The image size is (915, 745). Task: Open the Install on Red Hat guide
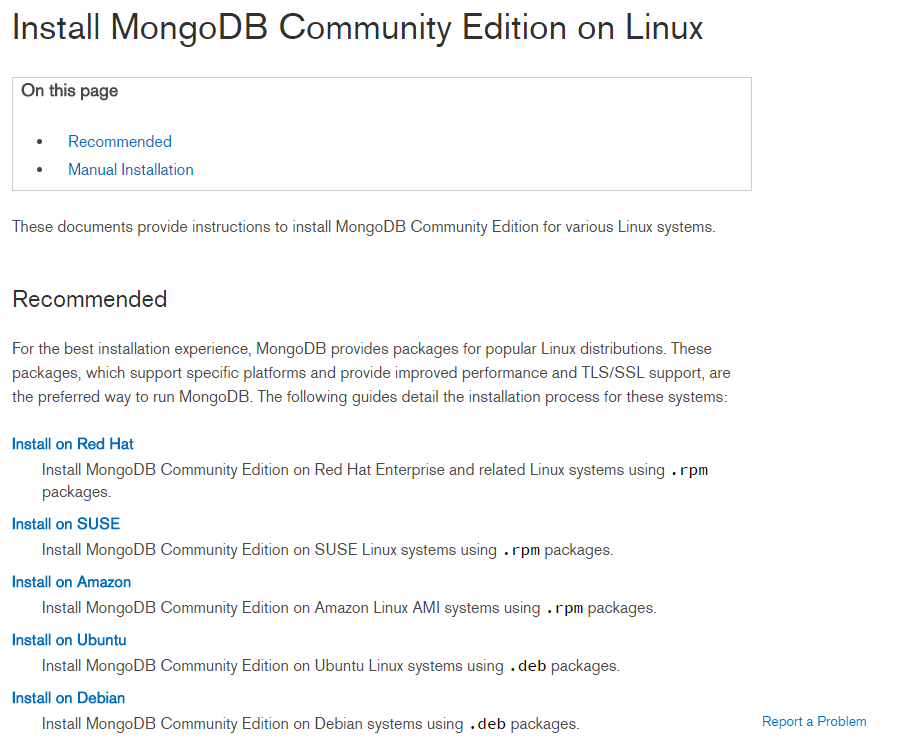pyautogui.click(x=73, y=444)
